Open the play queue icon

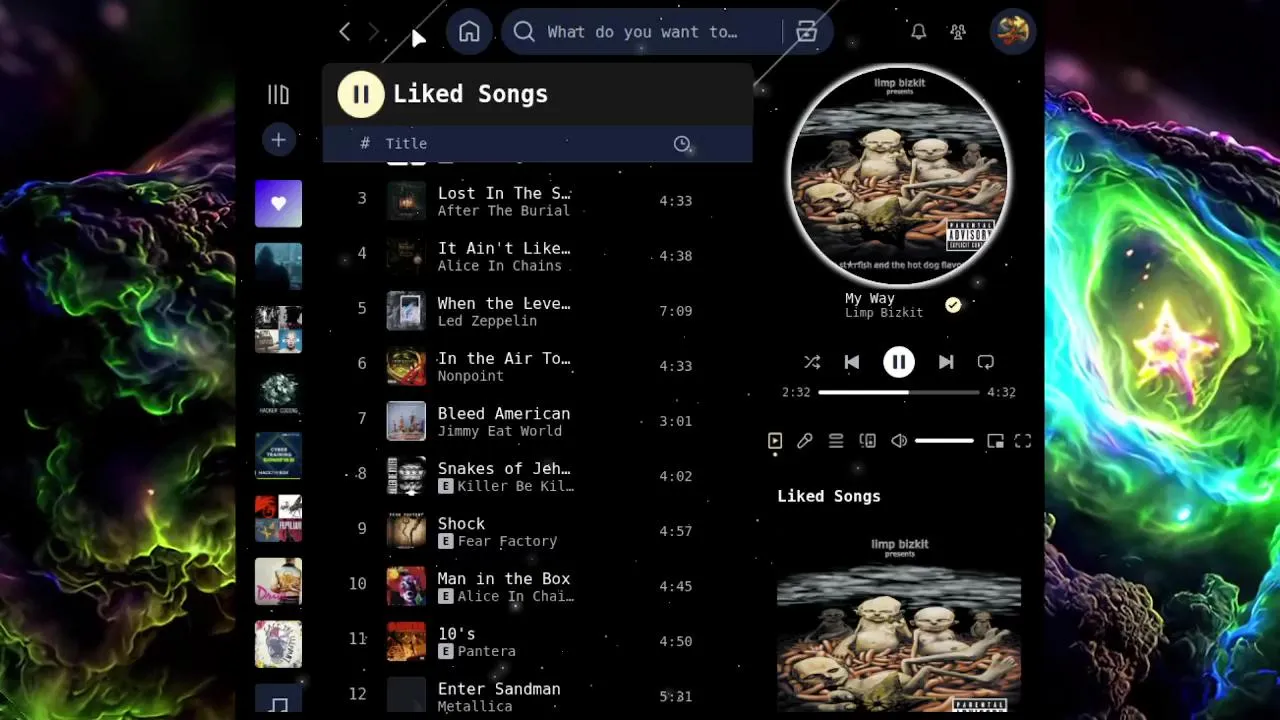point(836,441)
